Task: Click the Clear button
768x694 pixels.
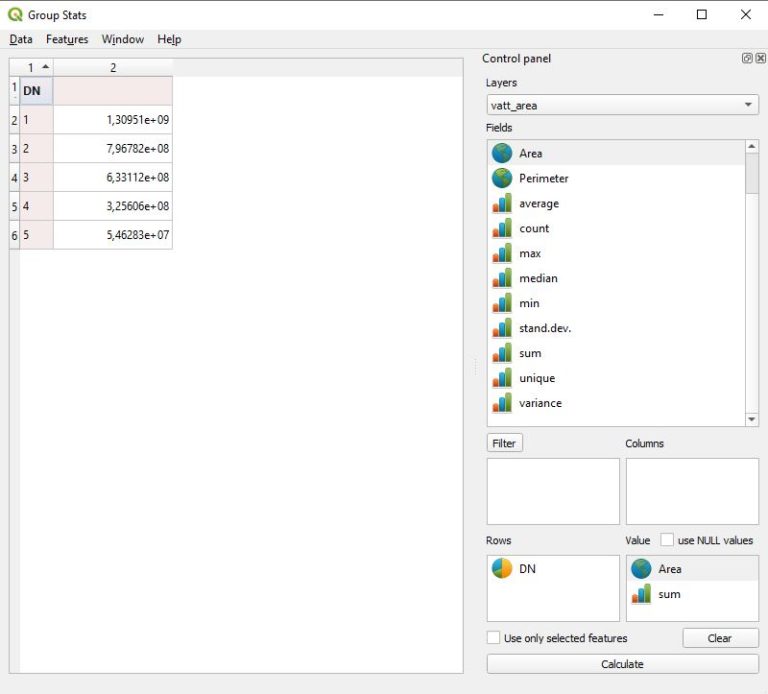Action: (720, 638)
